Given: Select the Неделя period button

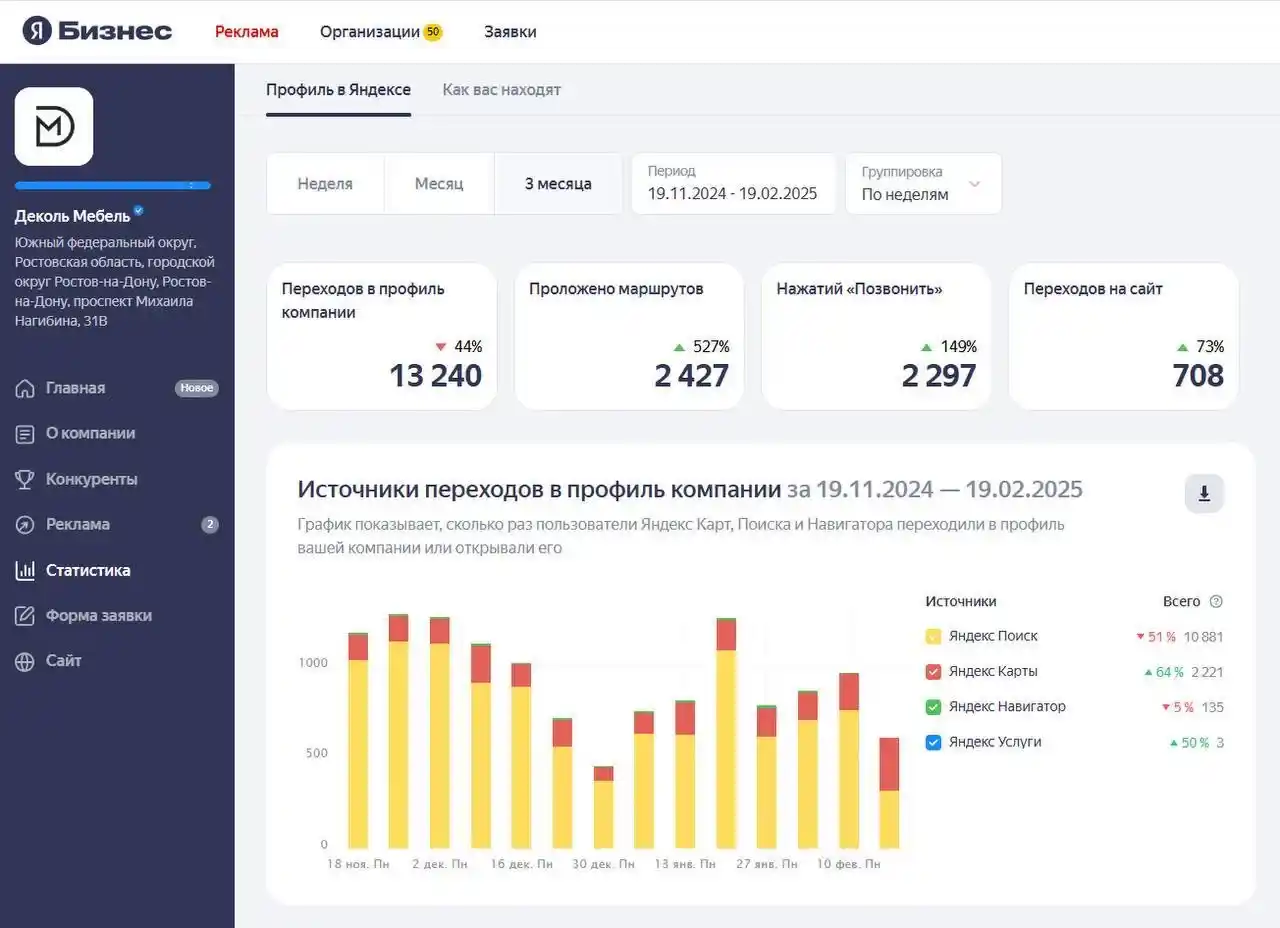Looking at the screenshot, I should click(x=325, y=184).
